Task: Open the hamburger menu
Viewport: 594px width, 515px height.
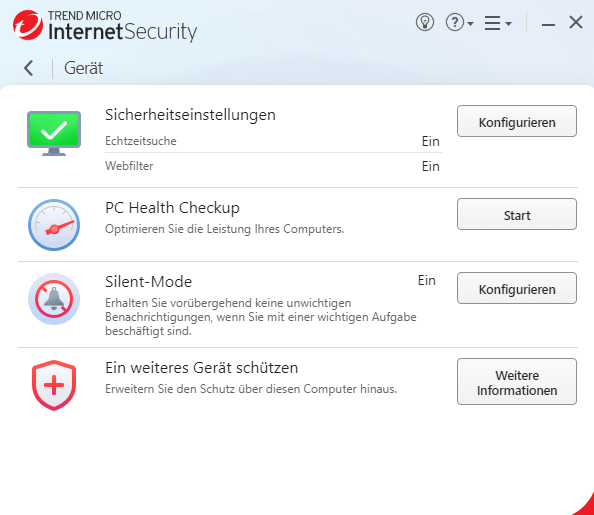Action: (x=492, y=23)
